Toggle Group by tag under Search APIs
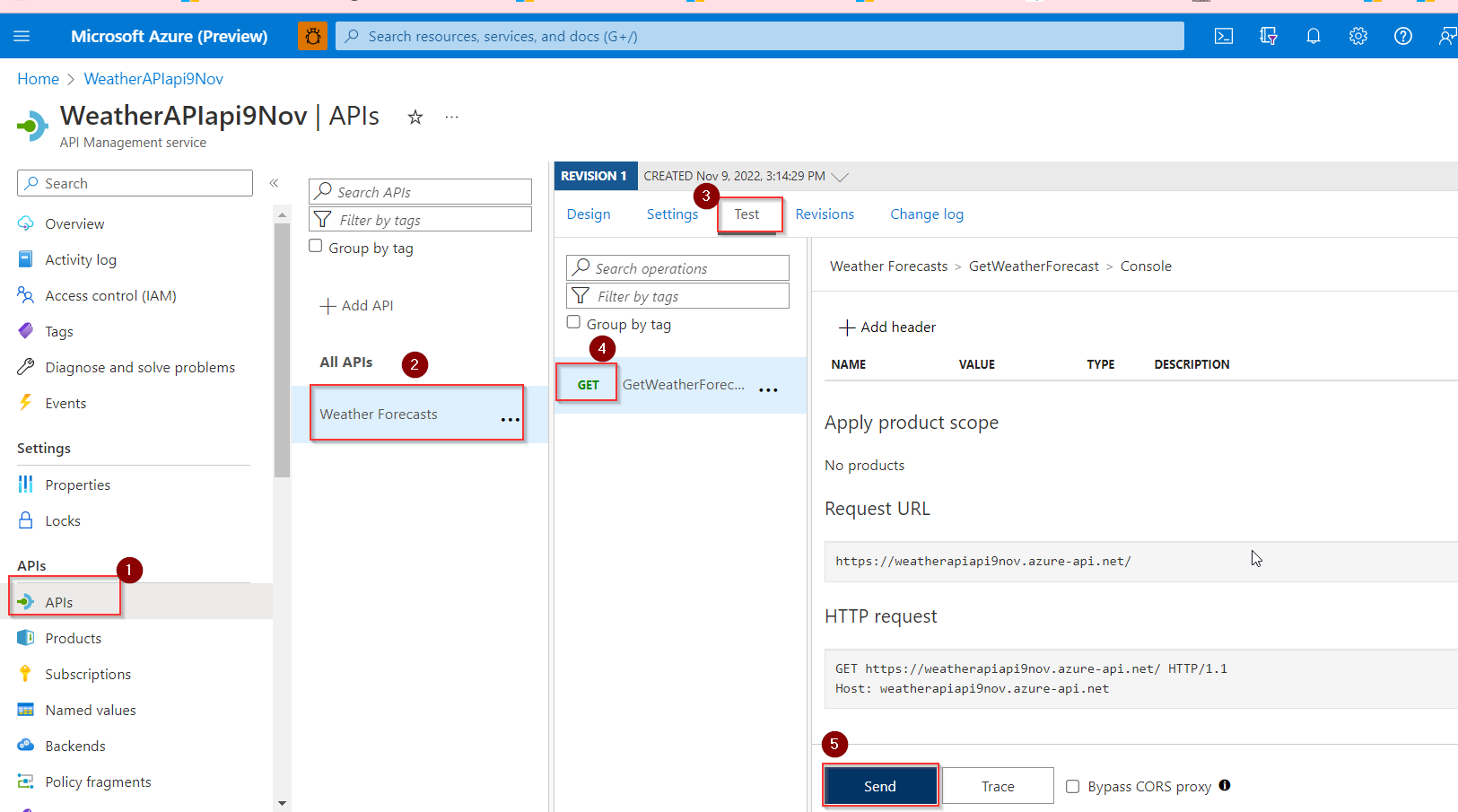 [x=316, y=246]
